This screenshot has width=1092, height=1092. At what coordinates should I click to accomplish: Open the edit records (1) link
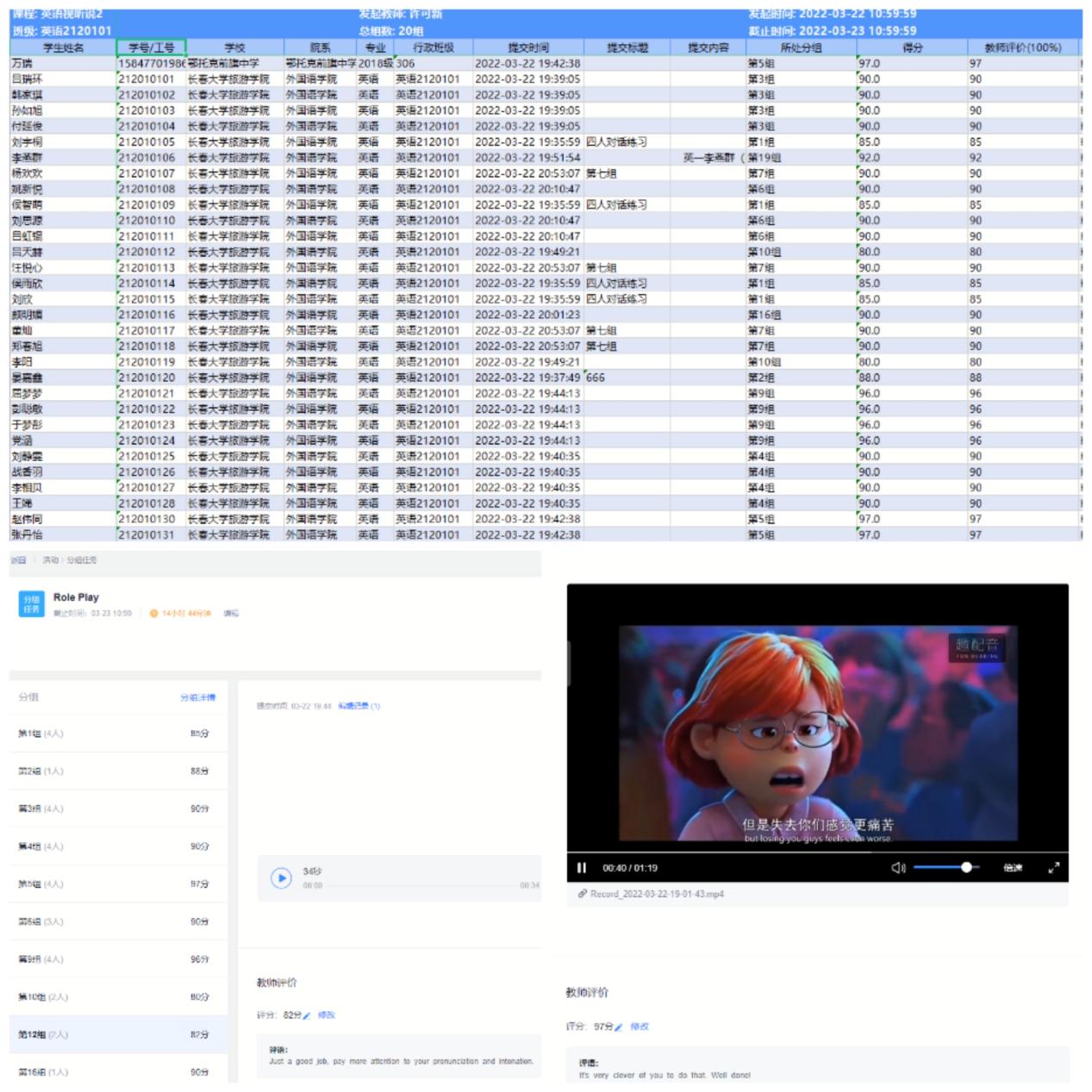pos(359,706)
